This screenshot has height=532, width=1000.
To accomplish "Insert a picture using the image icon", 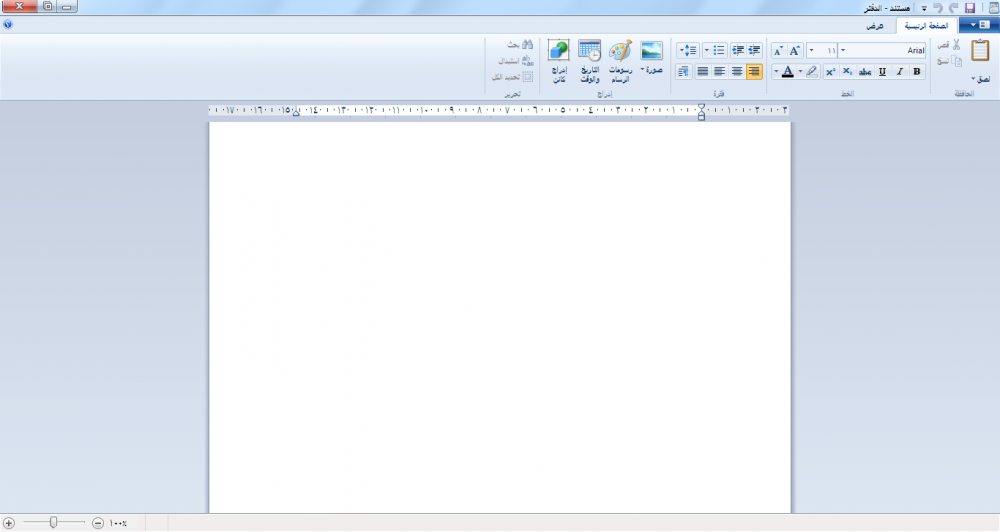I will (652, 51).
